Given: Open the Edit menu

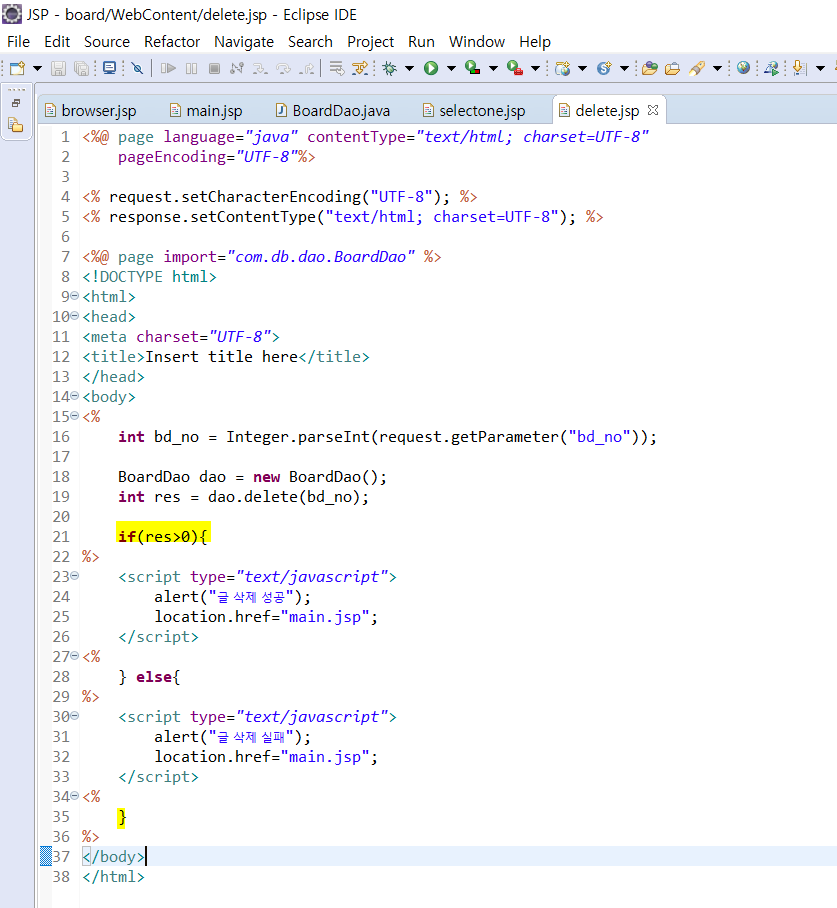Looking at the screenshot, I should 57,42.
